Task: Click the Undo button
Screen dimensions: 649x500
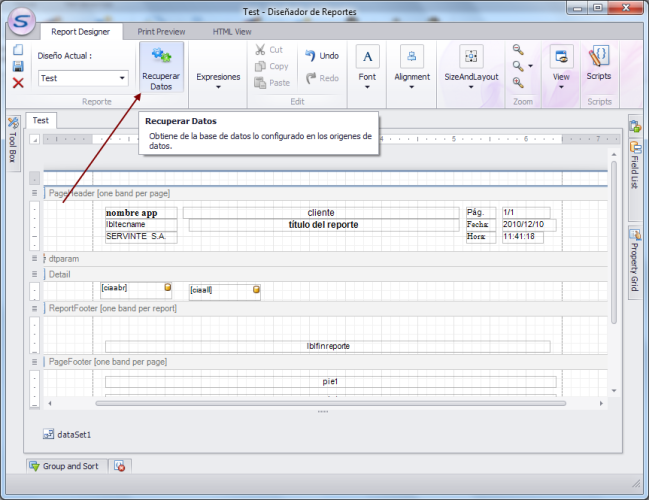Action: pyautogui.click(x=322, y=56)
